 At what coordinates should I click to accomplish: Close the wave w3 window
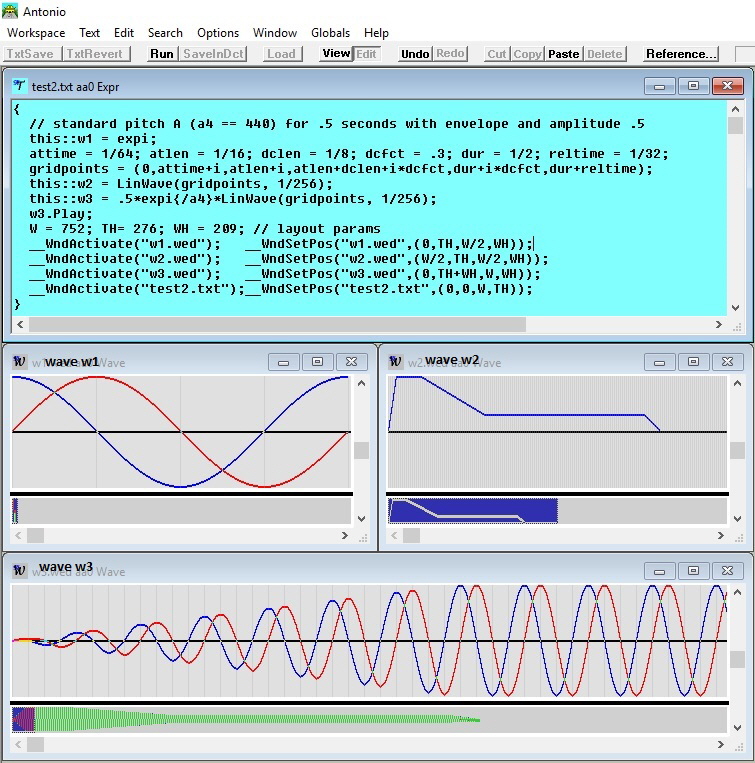[x=724, y=570]
